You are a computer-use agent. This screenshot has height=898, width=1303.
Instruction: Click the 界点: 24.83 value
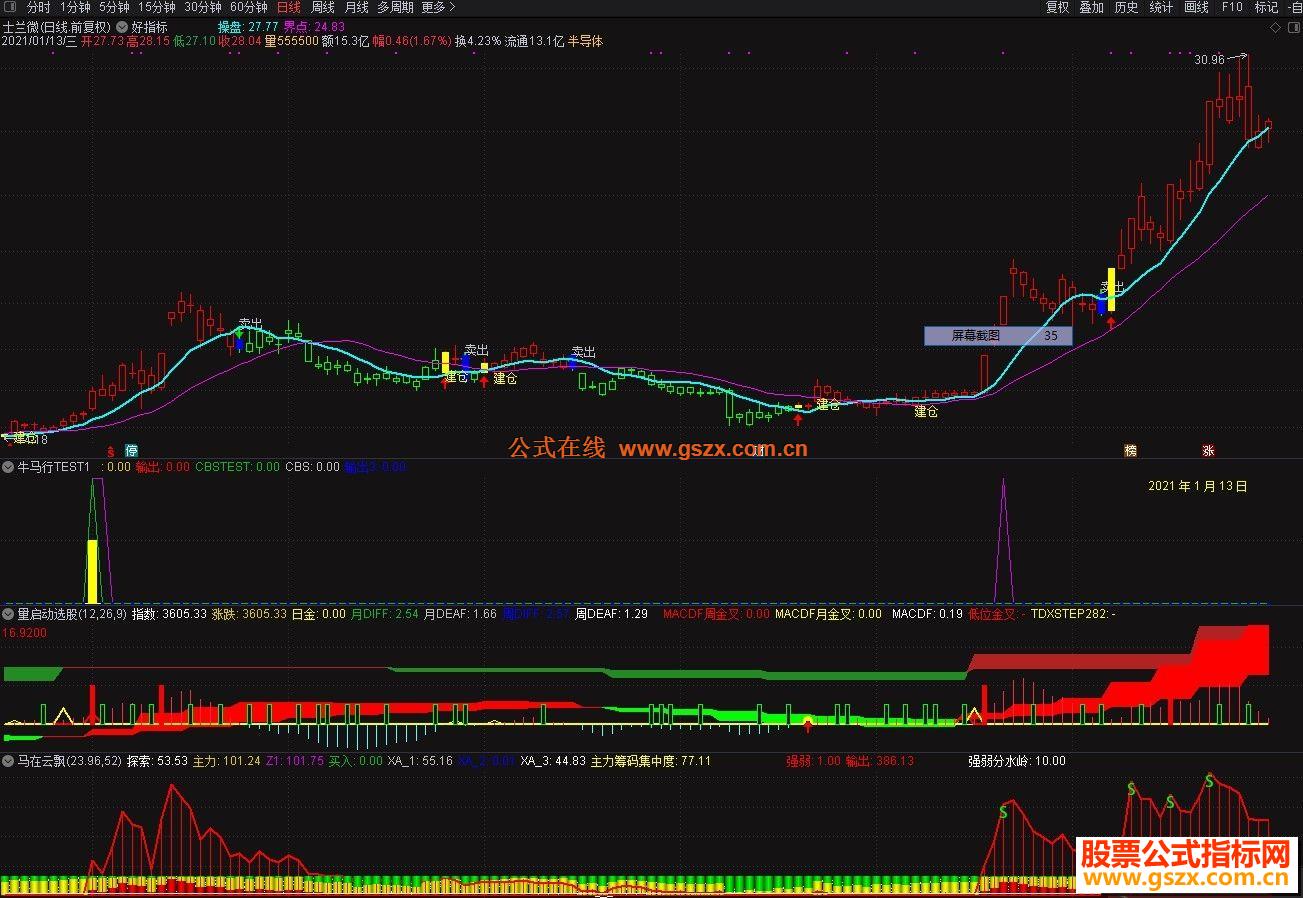314,27
